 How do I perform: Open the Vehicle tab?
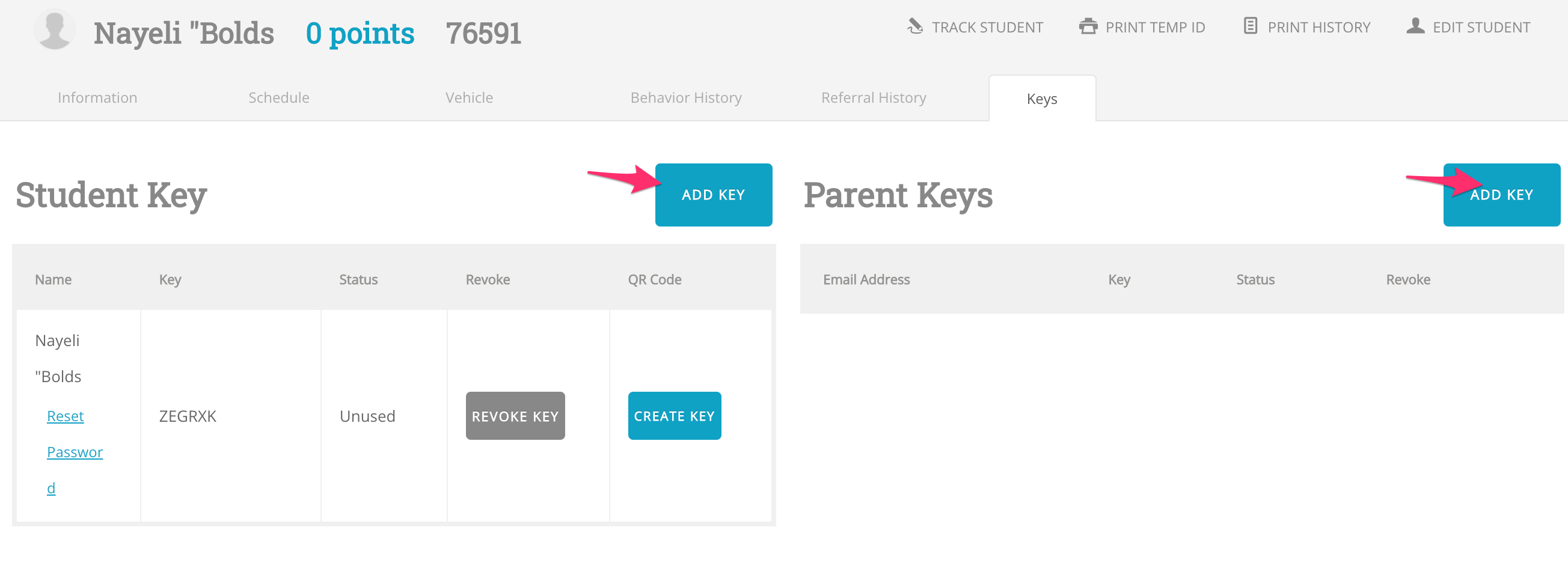click(469, 98)
